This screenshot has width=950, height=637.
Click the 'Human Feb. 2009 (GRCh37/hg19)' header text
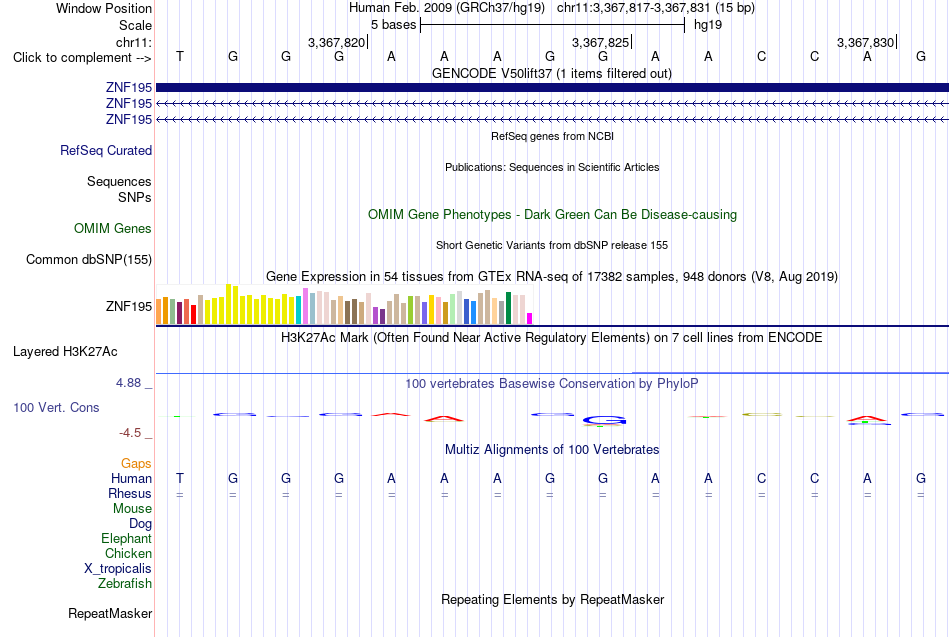pyautogui.click(x=447, y=8)
